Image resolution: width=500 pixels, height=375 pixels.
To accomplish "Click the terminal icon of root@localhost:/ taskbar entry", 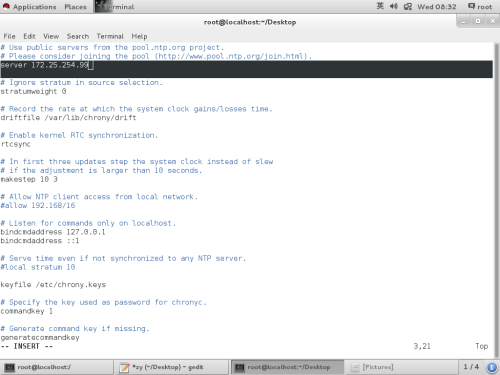I will tap(9, 367).
